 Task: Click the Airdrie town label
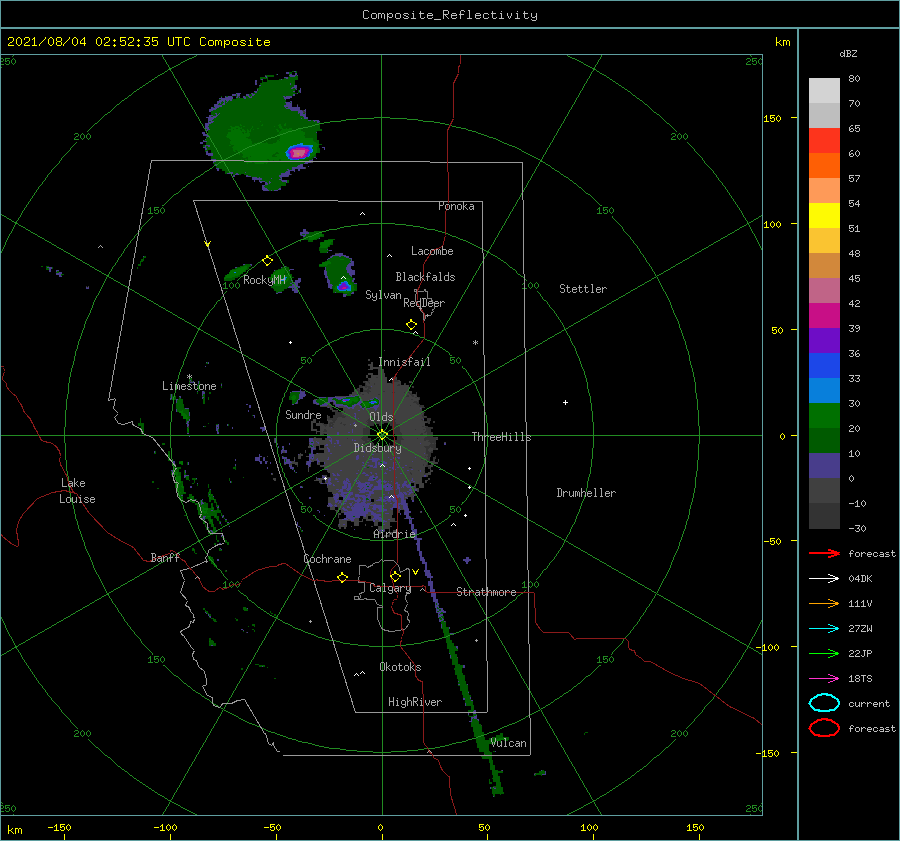click(394, 534)
